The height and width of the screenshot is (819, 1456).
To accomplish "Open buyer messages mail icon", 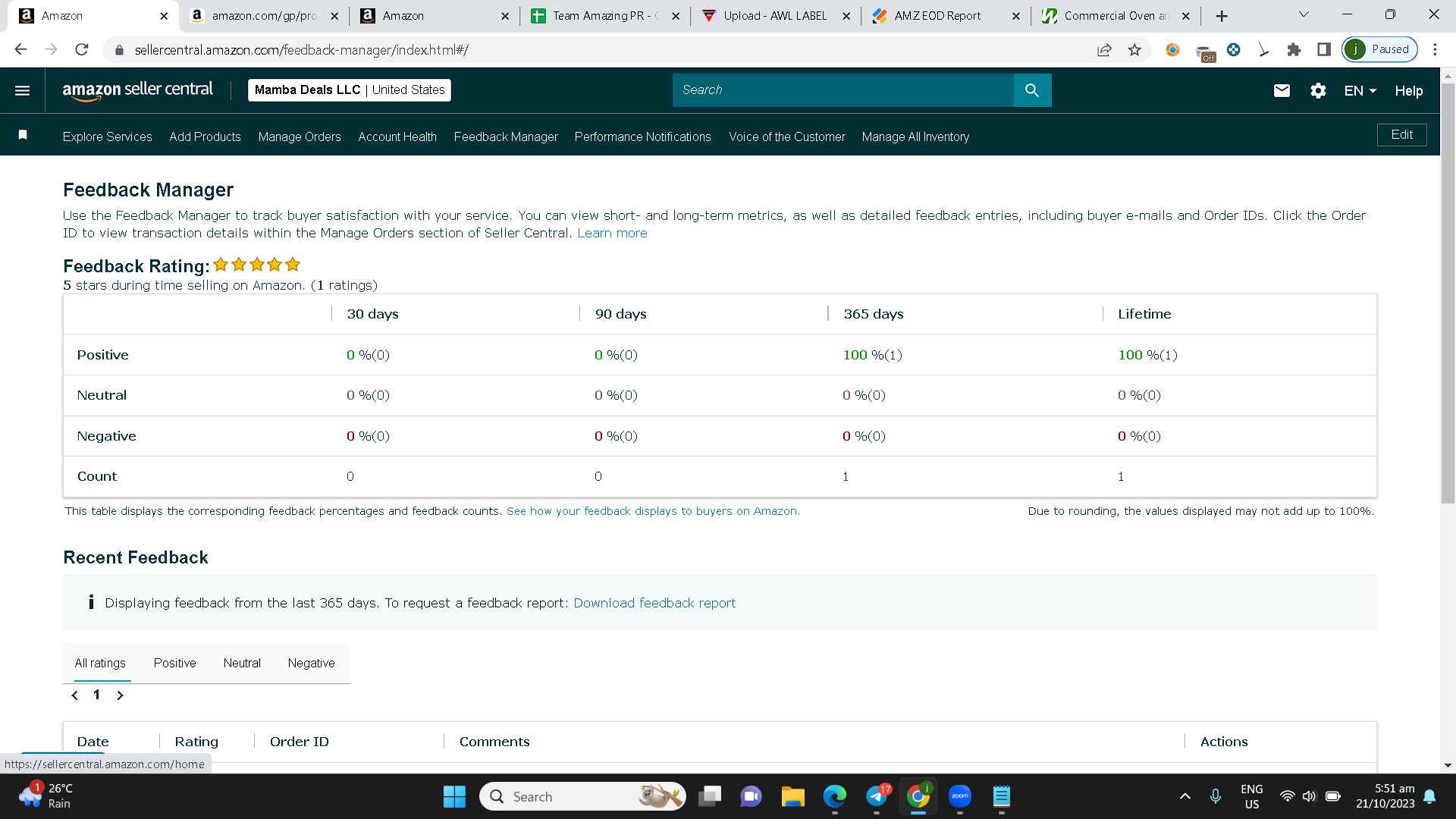I will pos(1282,91).
